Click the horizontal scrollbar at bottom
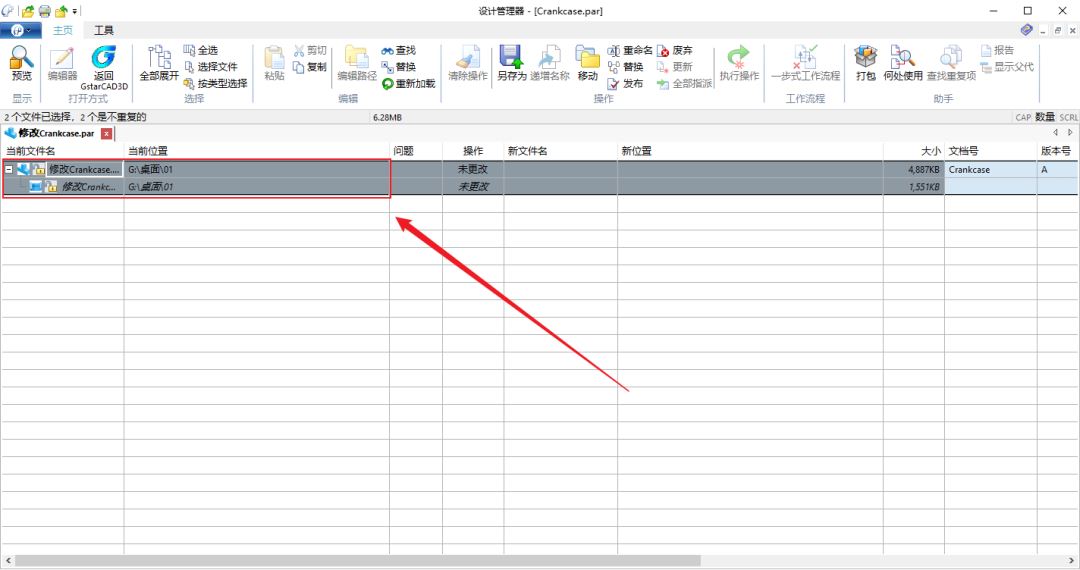 [400, 561]
